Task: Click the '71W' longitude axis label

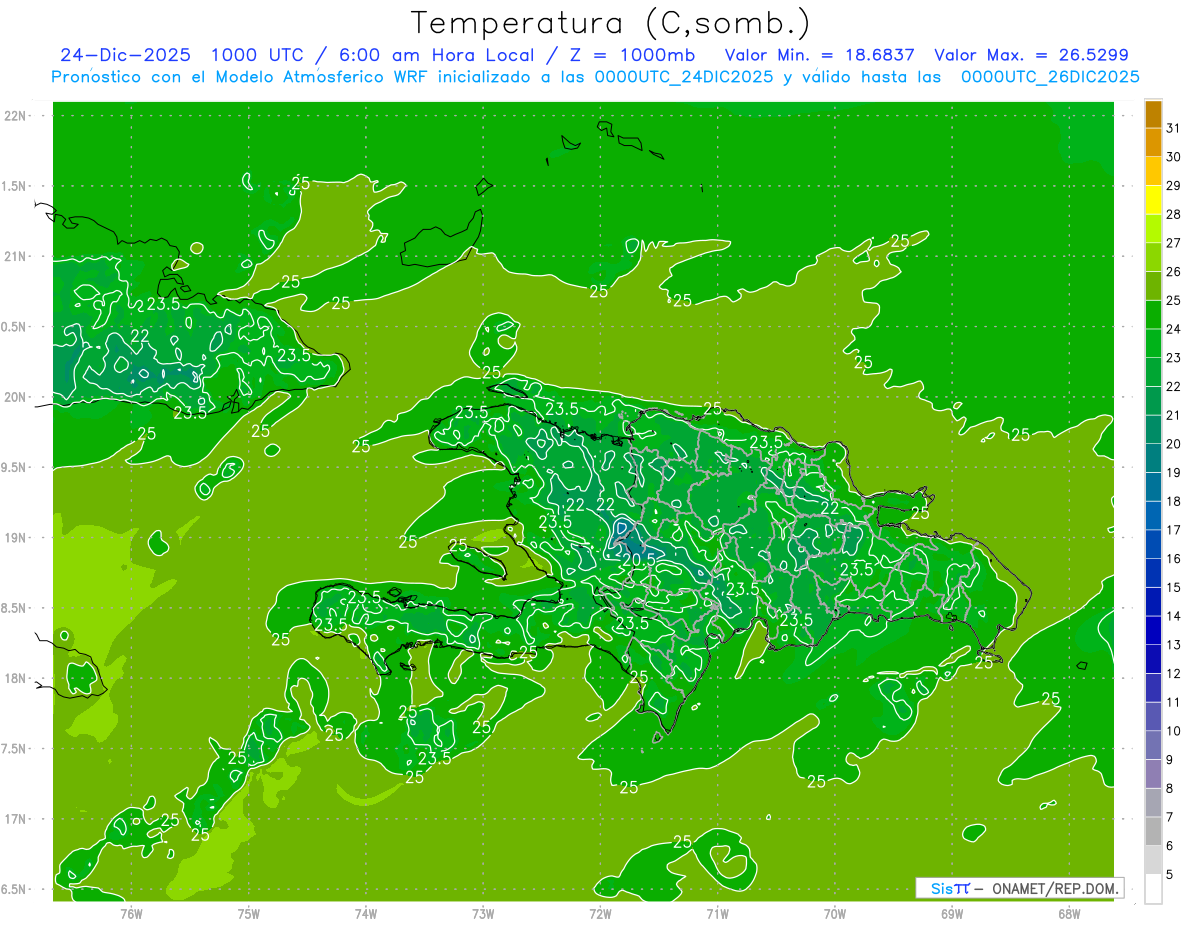Action: (x=717, y=913)
